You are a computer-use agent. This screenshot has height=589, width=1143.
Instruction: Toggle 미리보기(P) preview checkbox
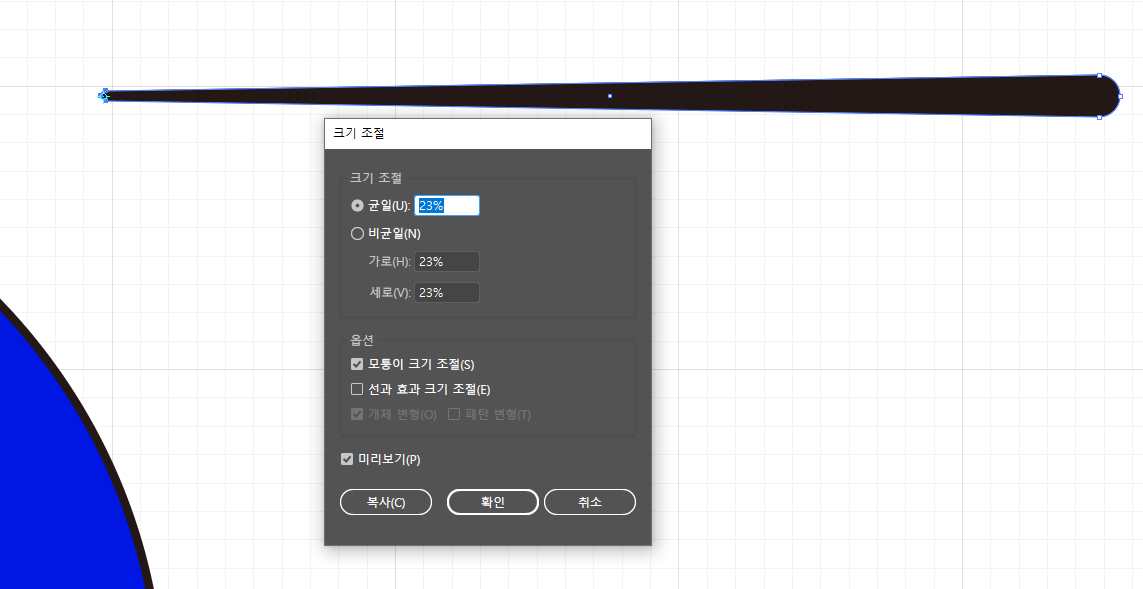pyautogui.click(x=347, y=459)
